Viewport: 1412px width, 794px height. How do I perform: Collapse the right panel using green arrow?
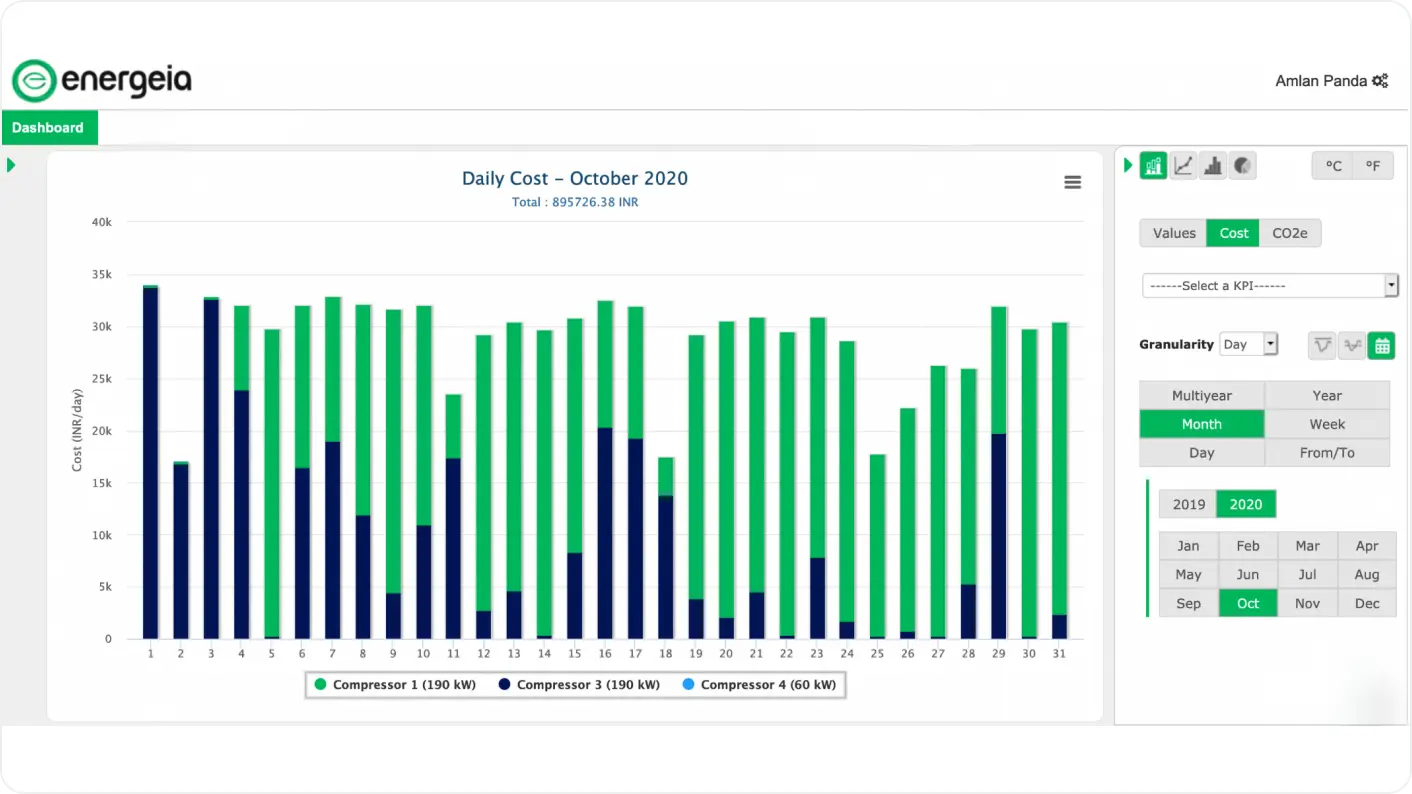click(x=1129, y=165)
